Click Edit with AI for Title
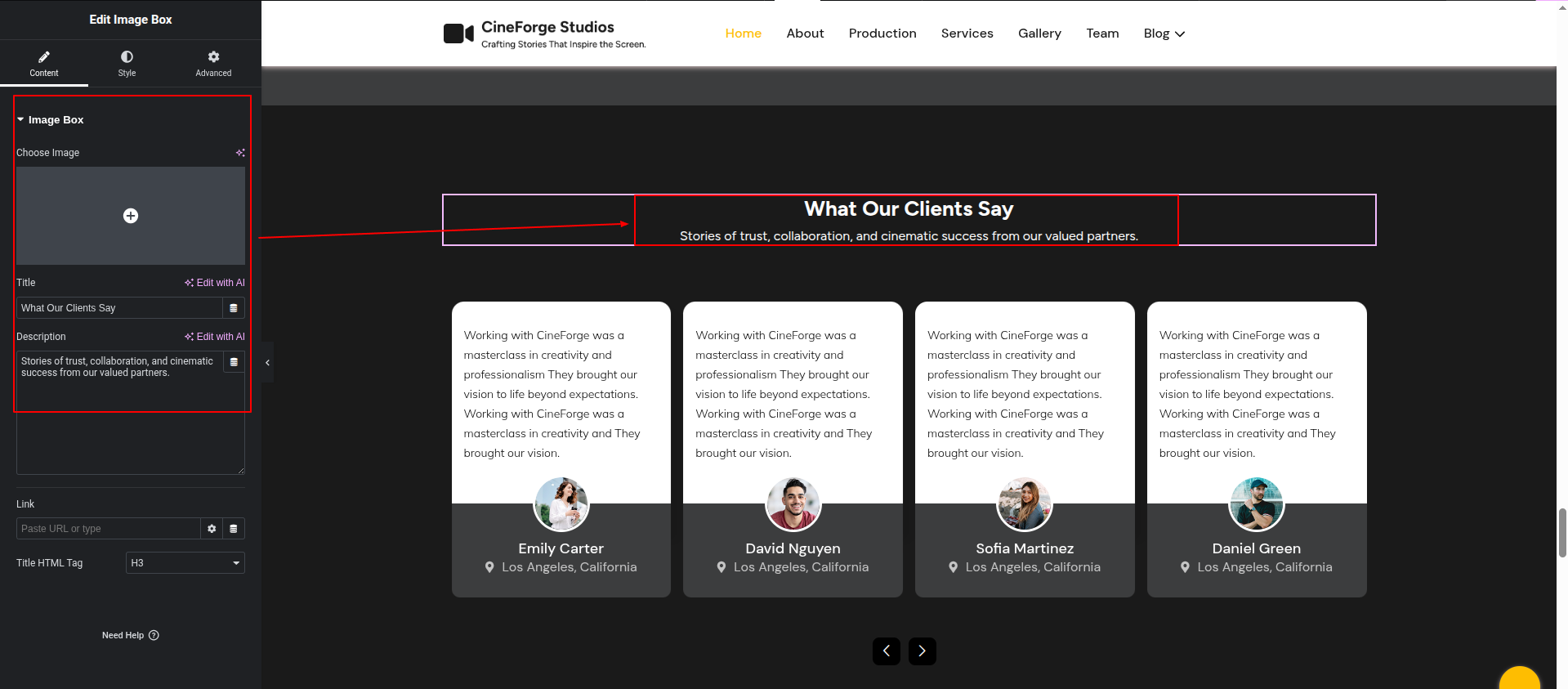 pos(215,283)
